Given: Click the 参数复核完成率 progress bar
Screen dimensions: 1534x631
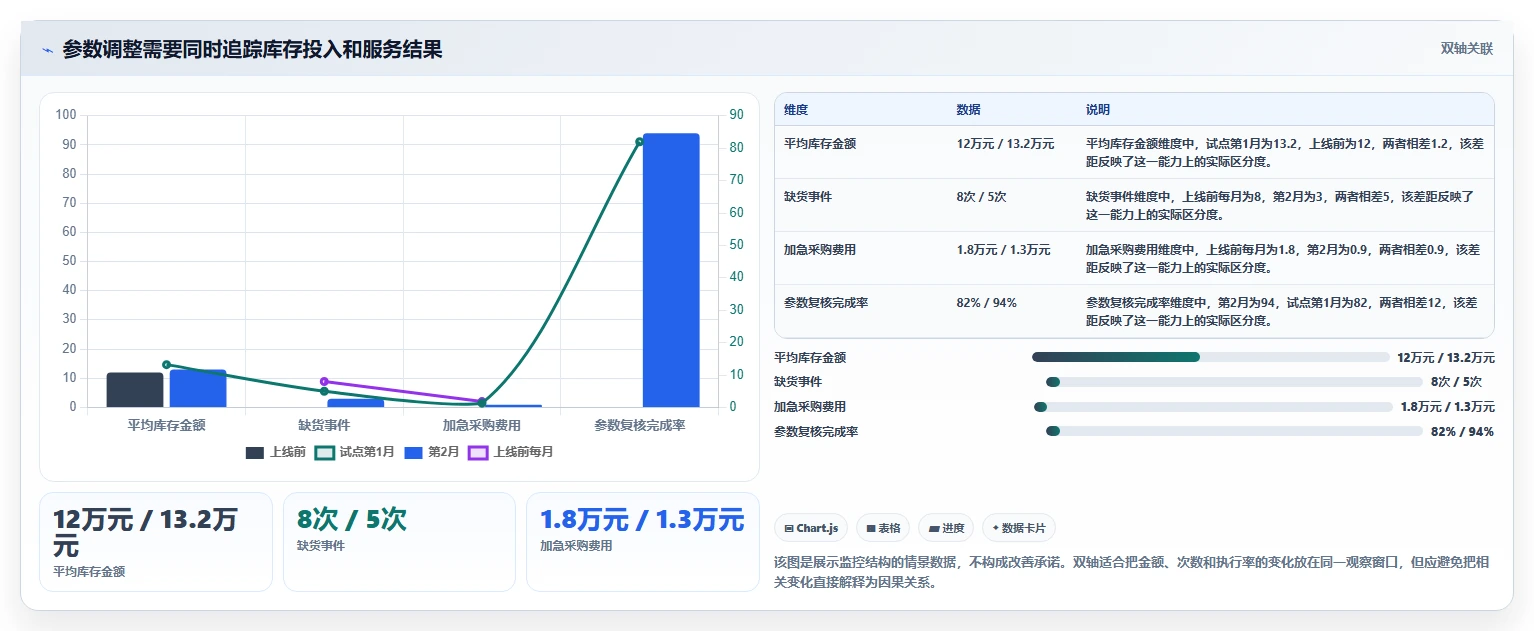Looking at the screenshot, I should (1234, 431).
